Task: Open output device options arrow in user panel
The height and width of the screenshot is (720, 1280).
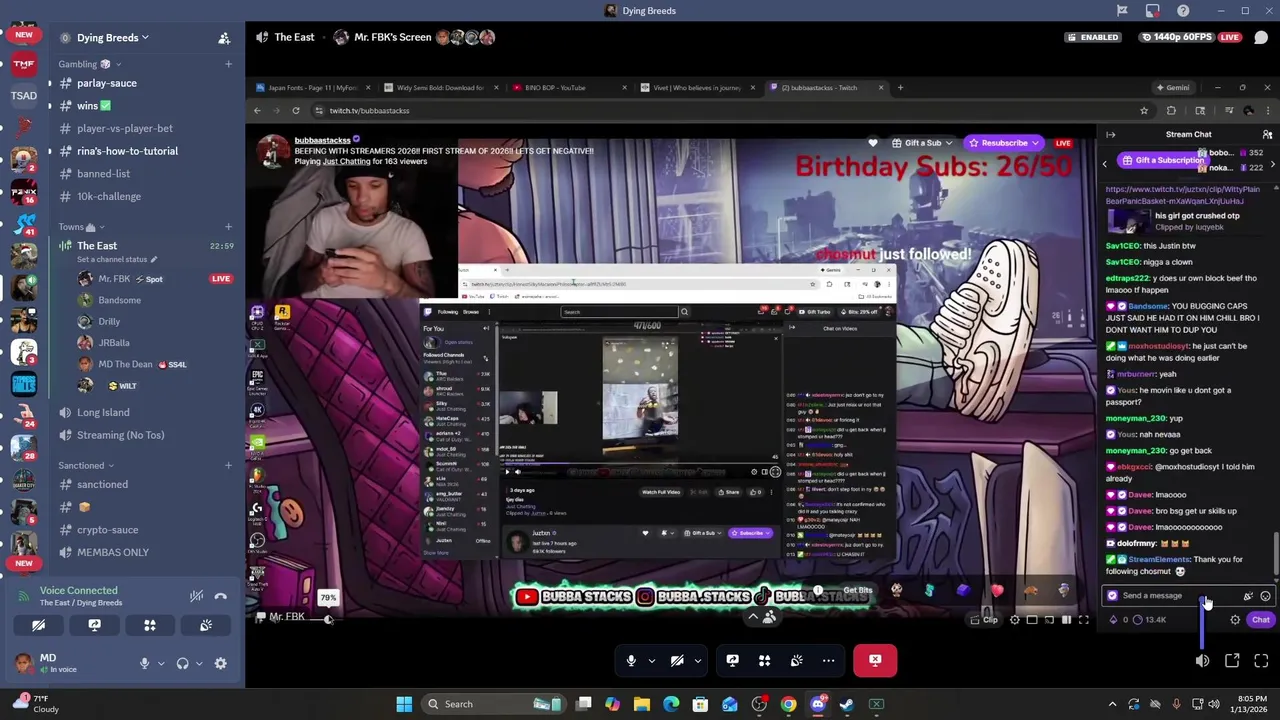Action: [199, 663]
